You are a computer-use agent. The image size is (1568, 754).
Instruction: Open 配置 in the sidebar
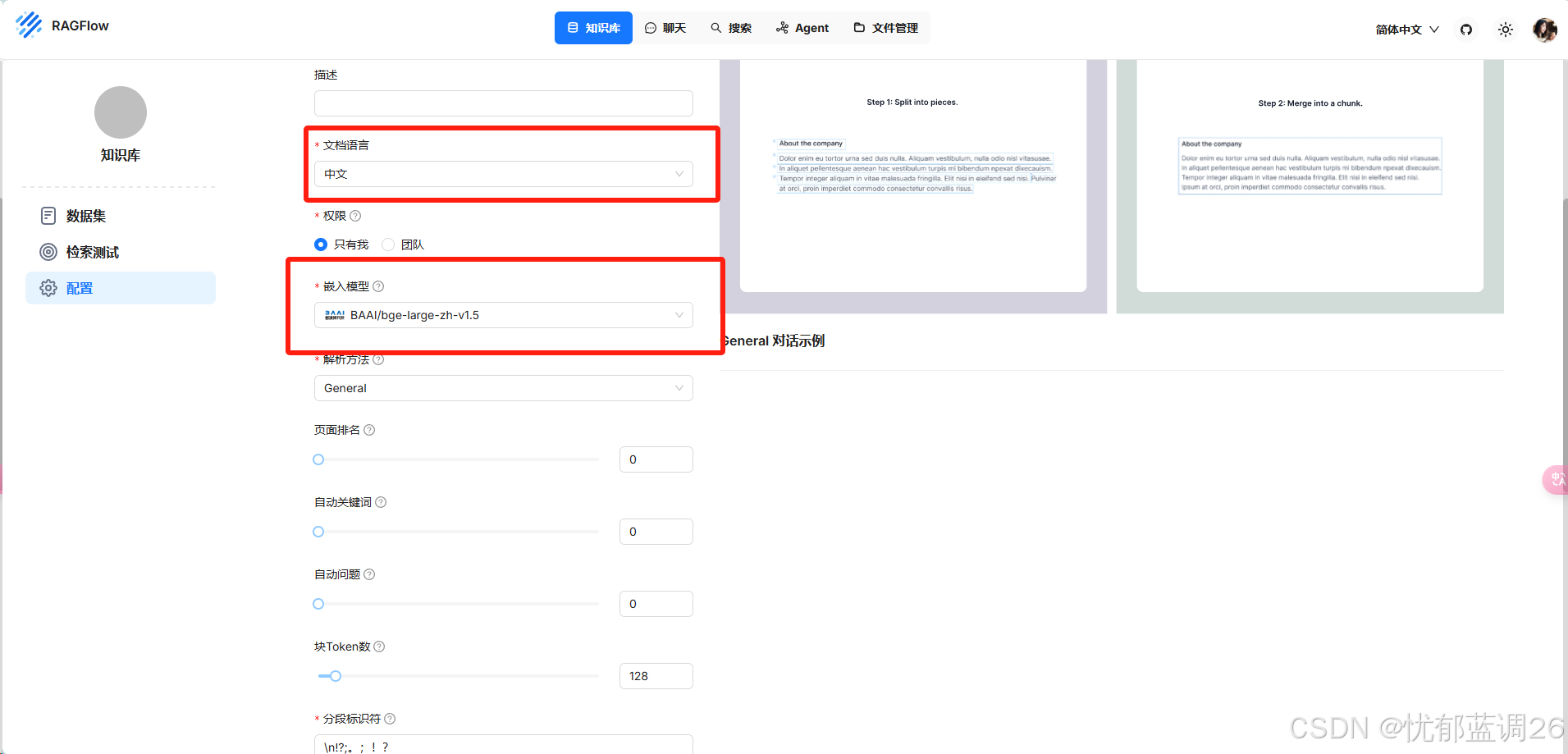tap(121, 288)
